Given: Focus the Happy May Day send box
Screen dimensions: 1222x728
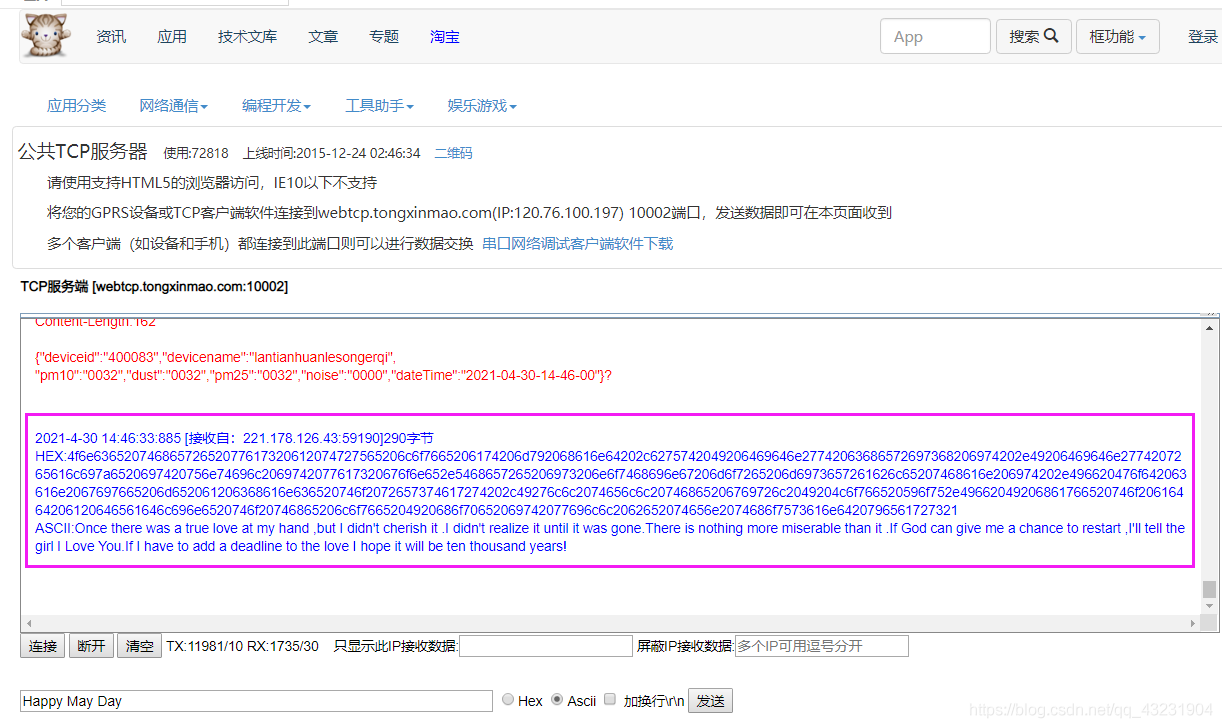Looking at the screenshot, I should click(x=256, y=701).
